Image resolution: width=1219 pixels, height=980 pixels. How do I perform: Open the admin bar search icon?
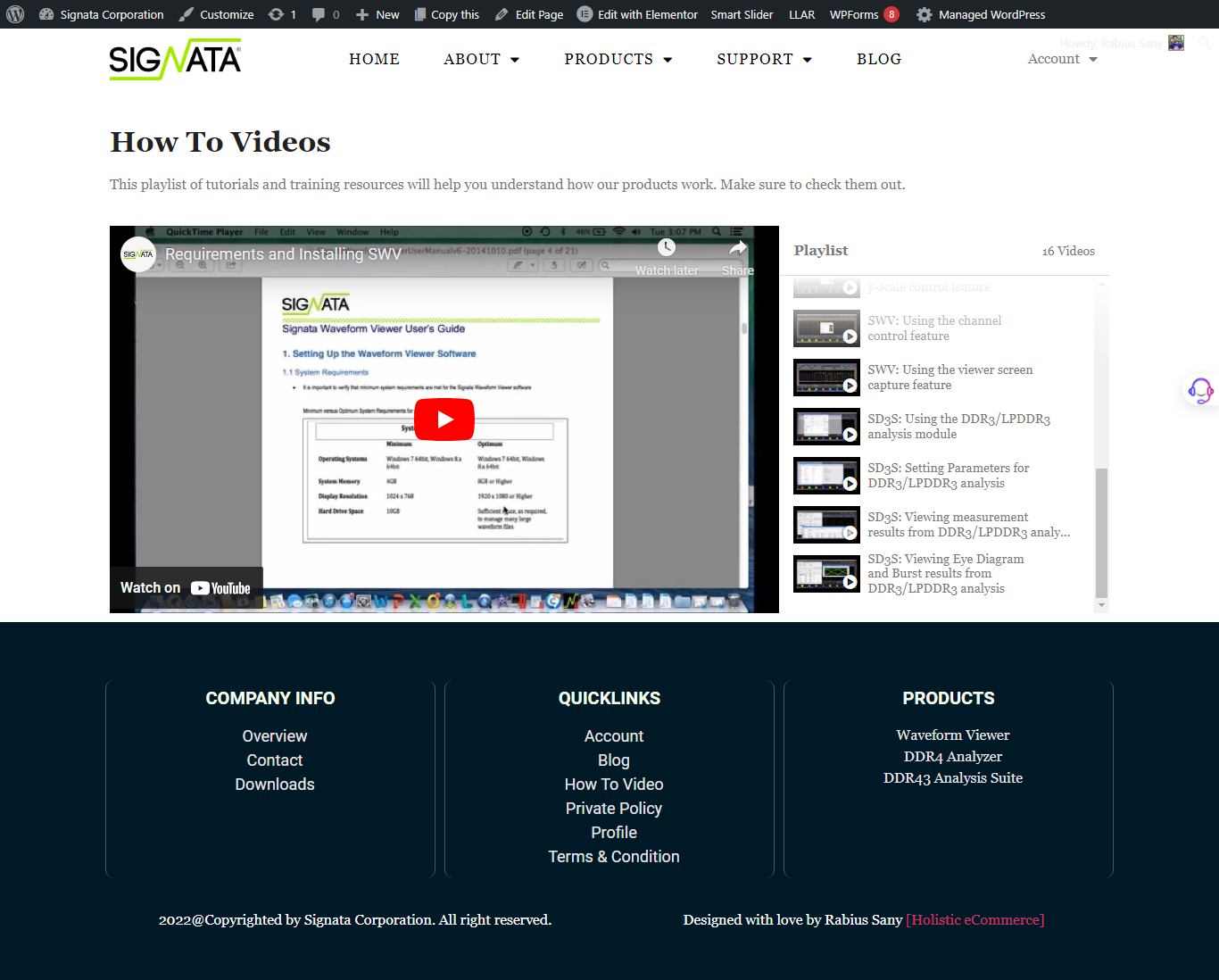pyautogui.click(x=1204, y=42)
